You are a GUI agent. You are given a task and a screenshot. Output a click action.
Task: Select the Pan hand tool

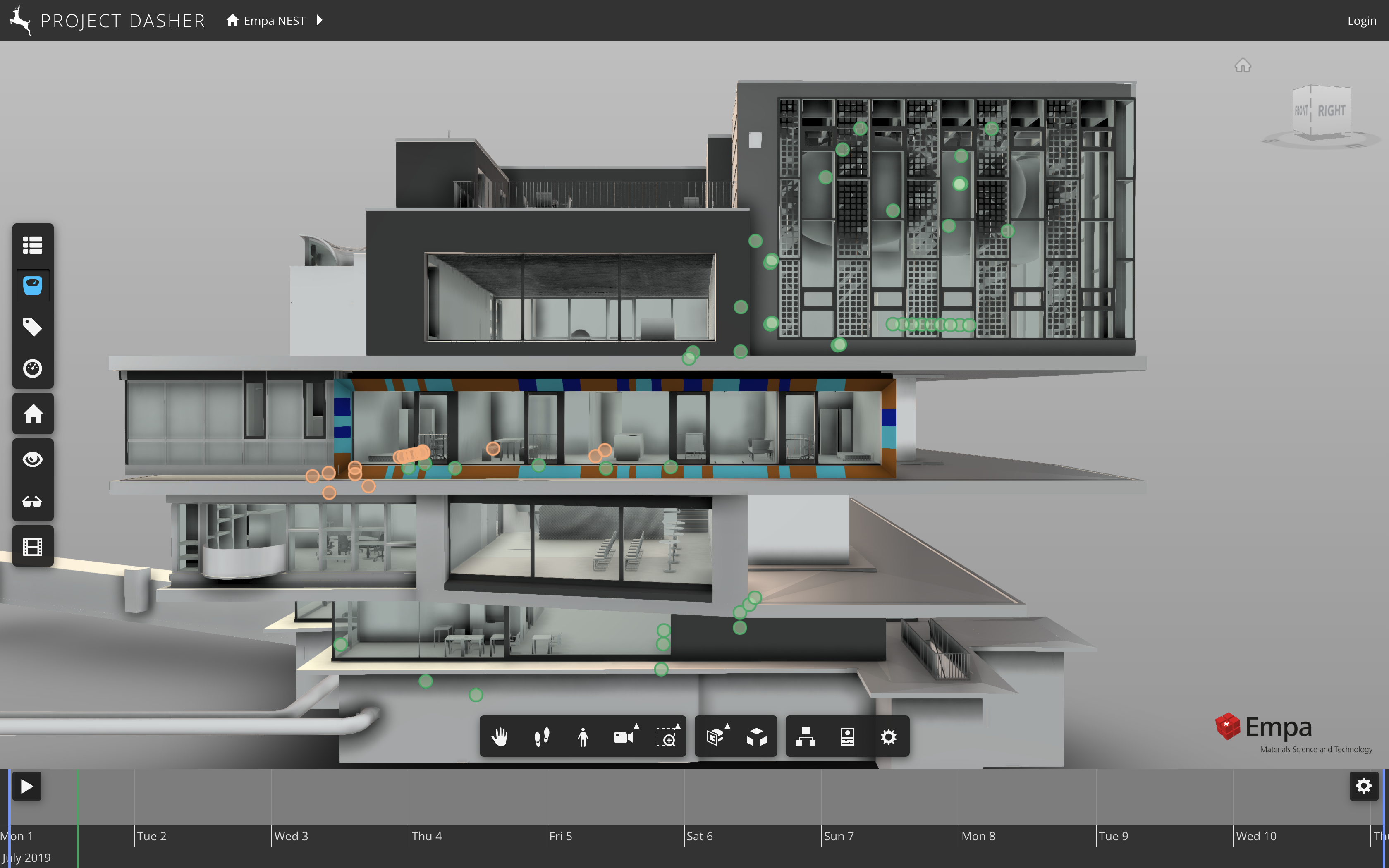[x=500, y=736]
